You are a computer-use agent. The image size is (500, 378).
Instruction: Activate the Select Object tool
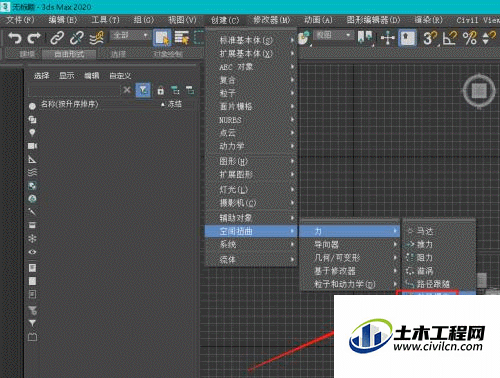162,38
